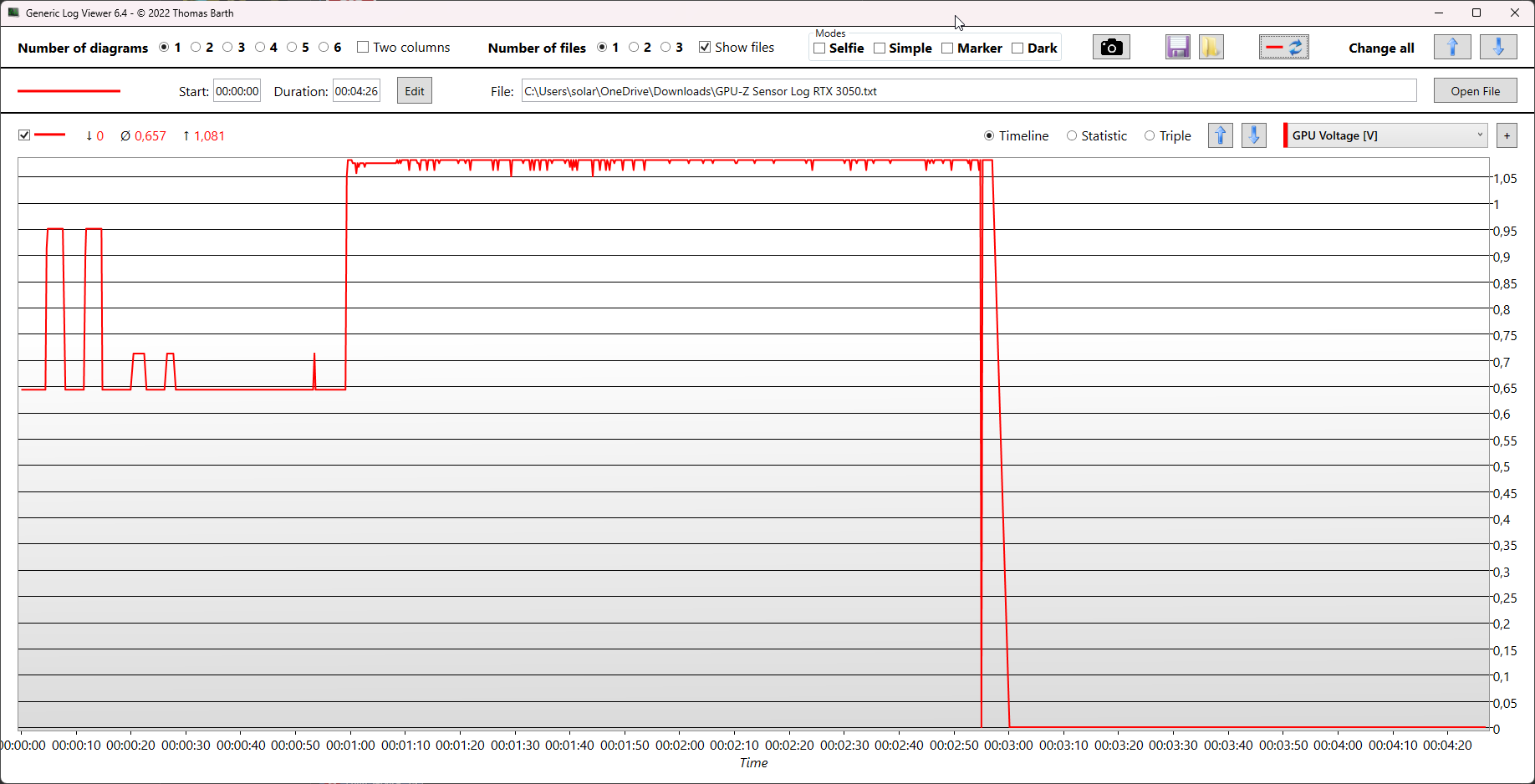Click the purple floppy disk save icon
Image resolution: width=1535 pixels, height=784 pixels.
[1178, 48]
